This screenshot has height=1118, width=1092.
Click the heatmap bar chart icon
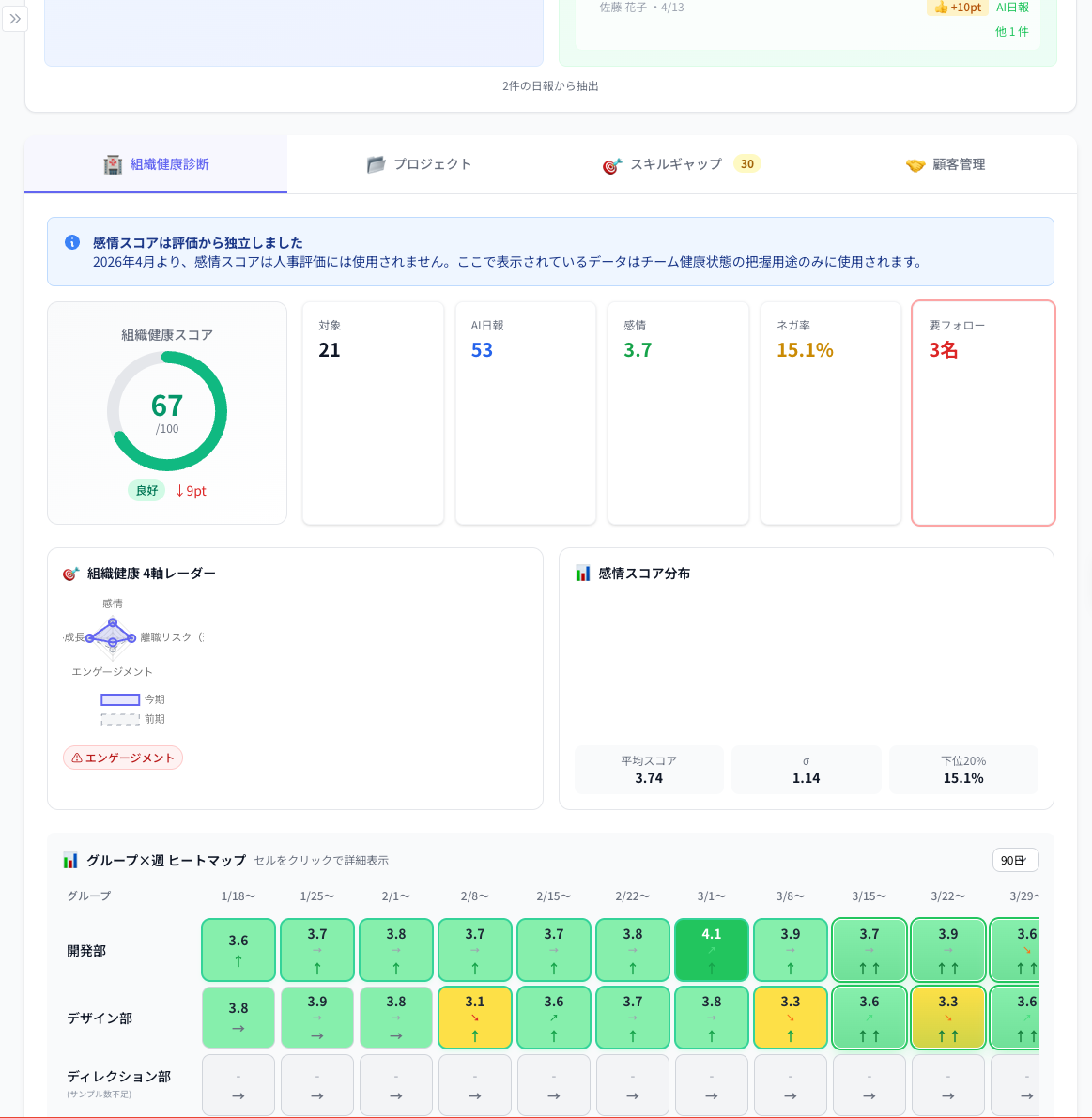pyautogui.click(x=70, y=860)
